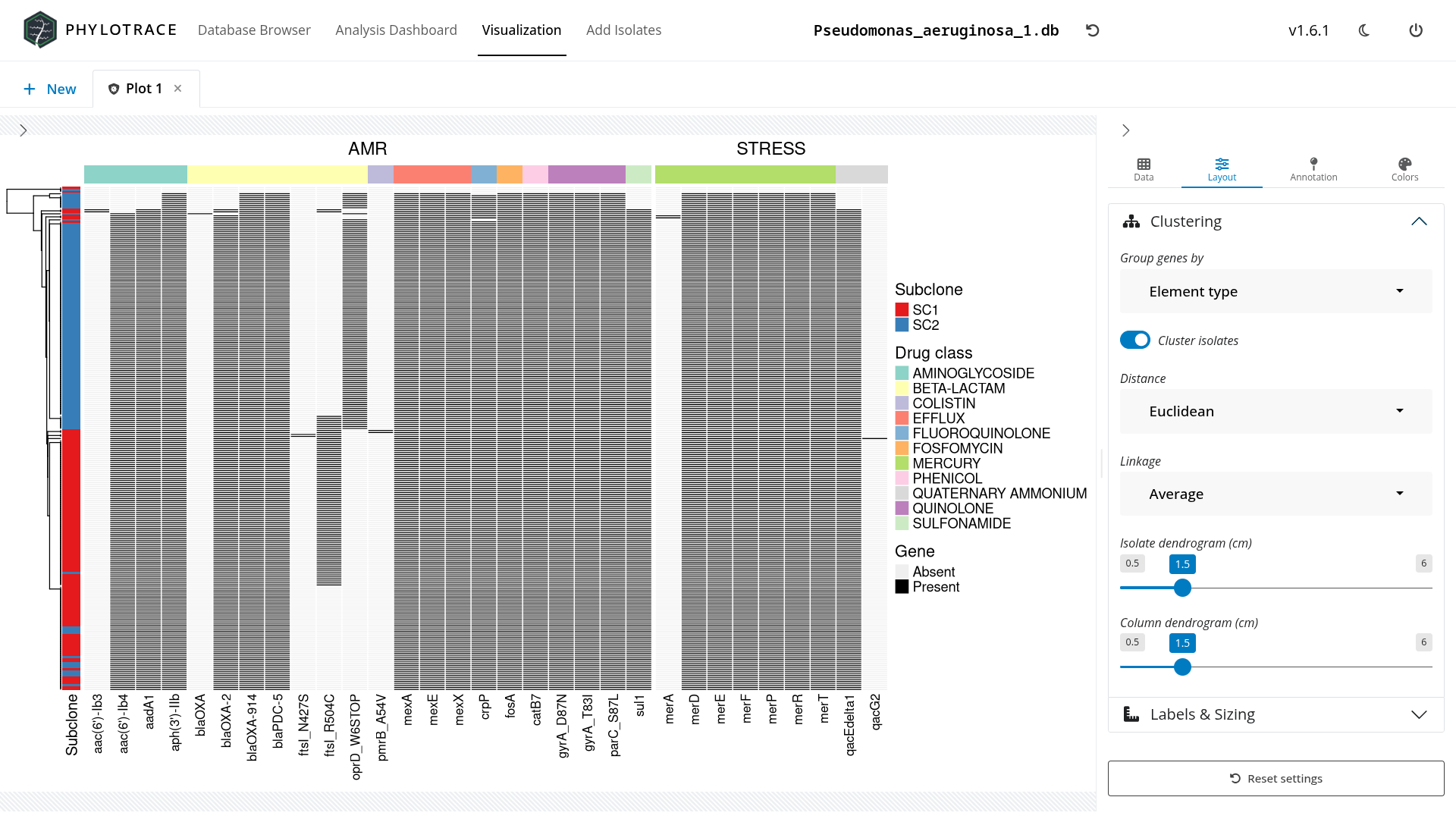
Task: Open the Group genes by dropdown
Action: click(1276, 291)
